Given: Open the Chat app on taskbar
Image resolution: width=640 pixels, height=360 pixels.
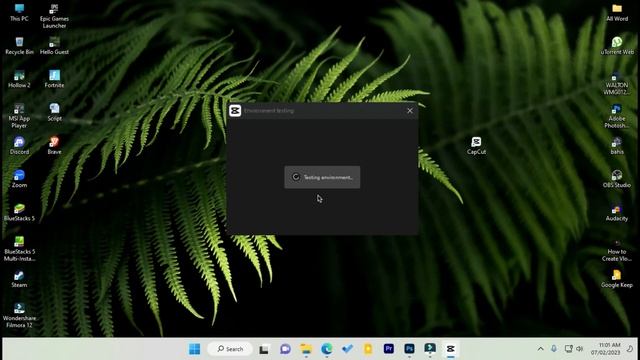Looking at the screenshot, I should [x=285, y=349].
